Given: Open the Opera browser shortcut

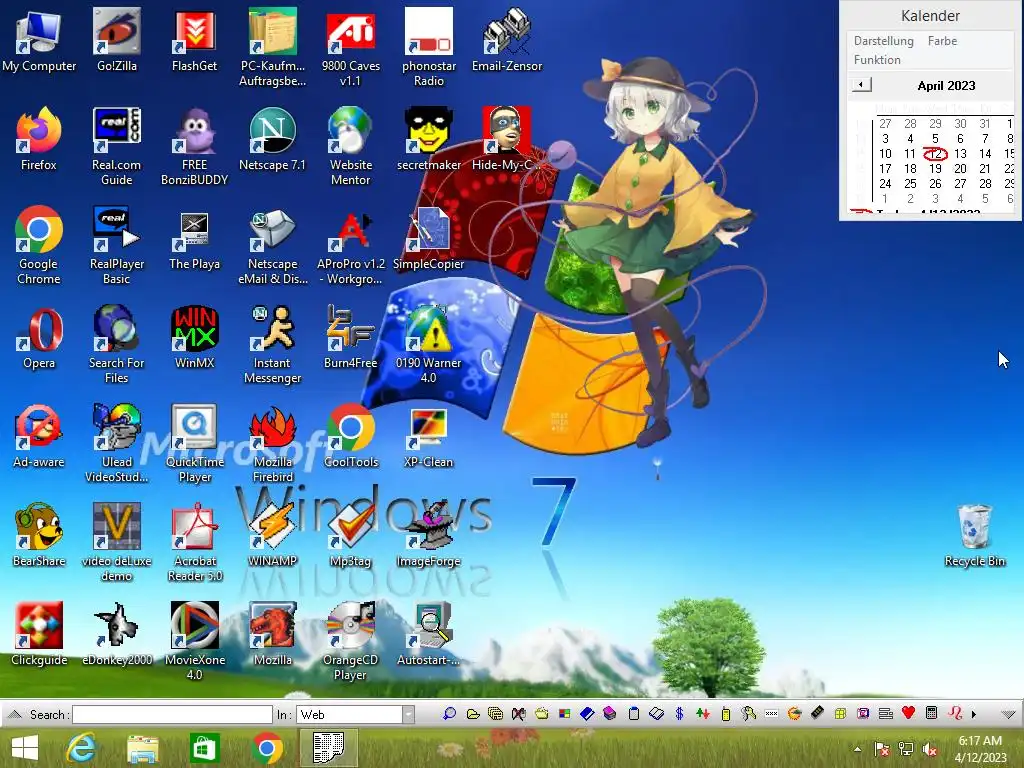Looking at the screenshot, I should pos(39,337).
